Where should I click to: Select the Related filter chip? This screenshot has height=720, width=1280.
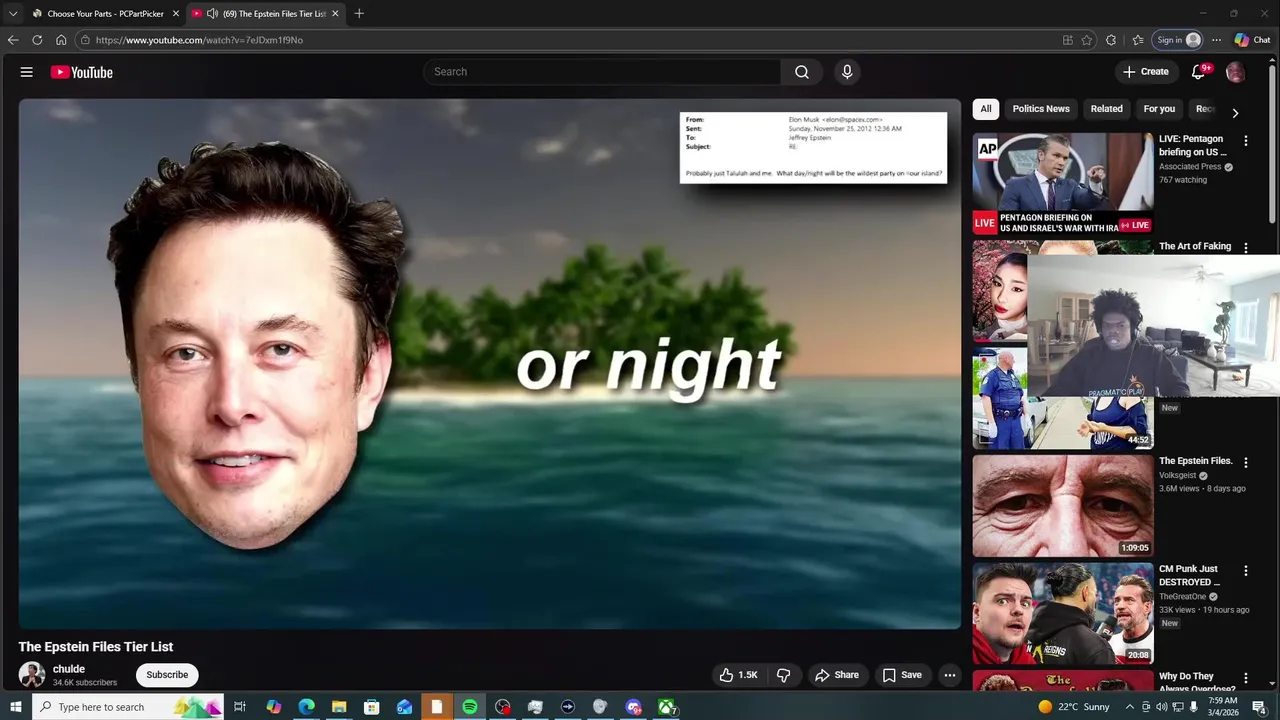[1106, 109]
